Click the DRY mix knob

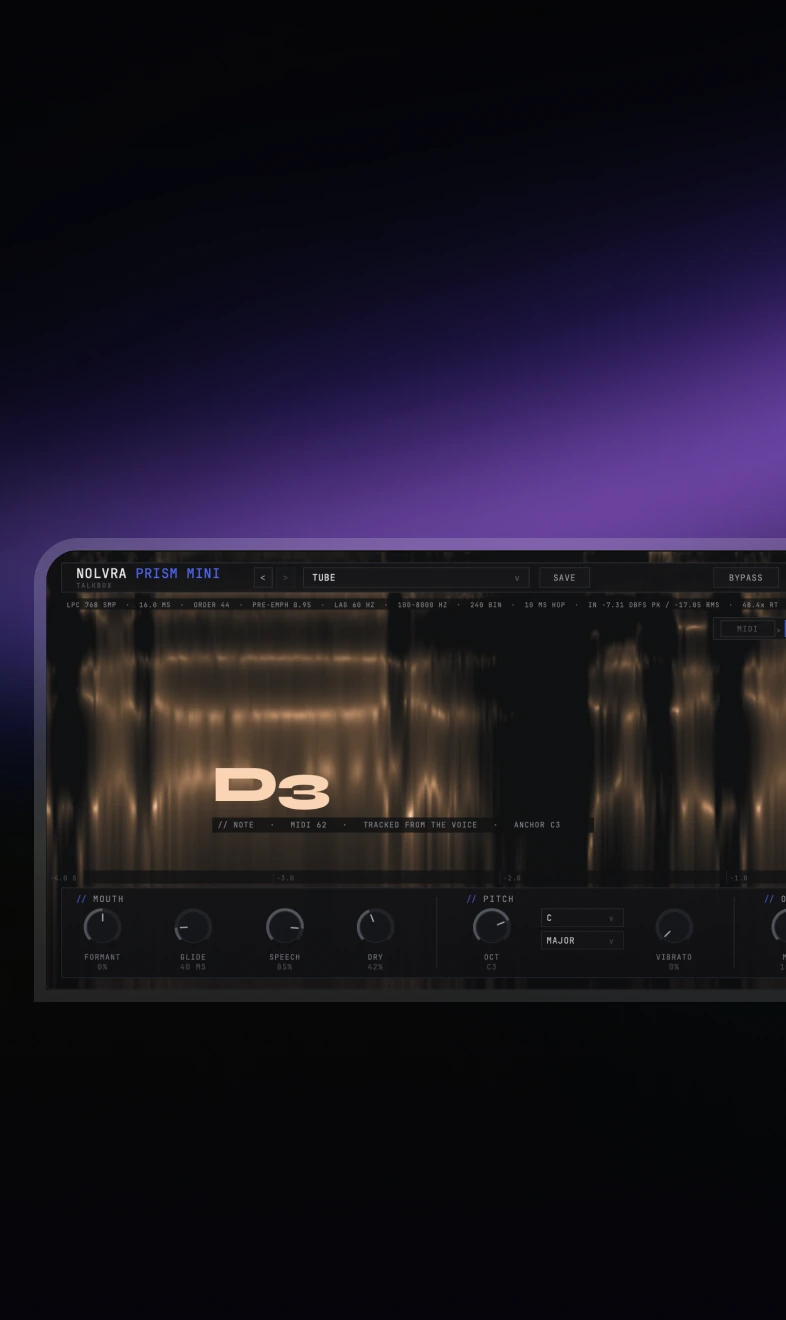375,926
